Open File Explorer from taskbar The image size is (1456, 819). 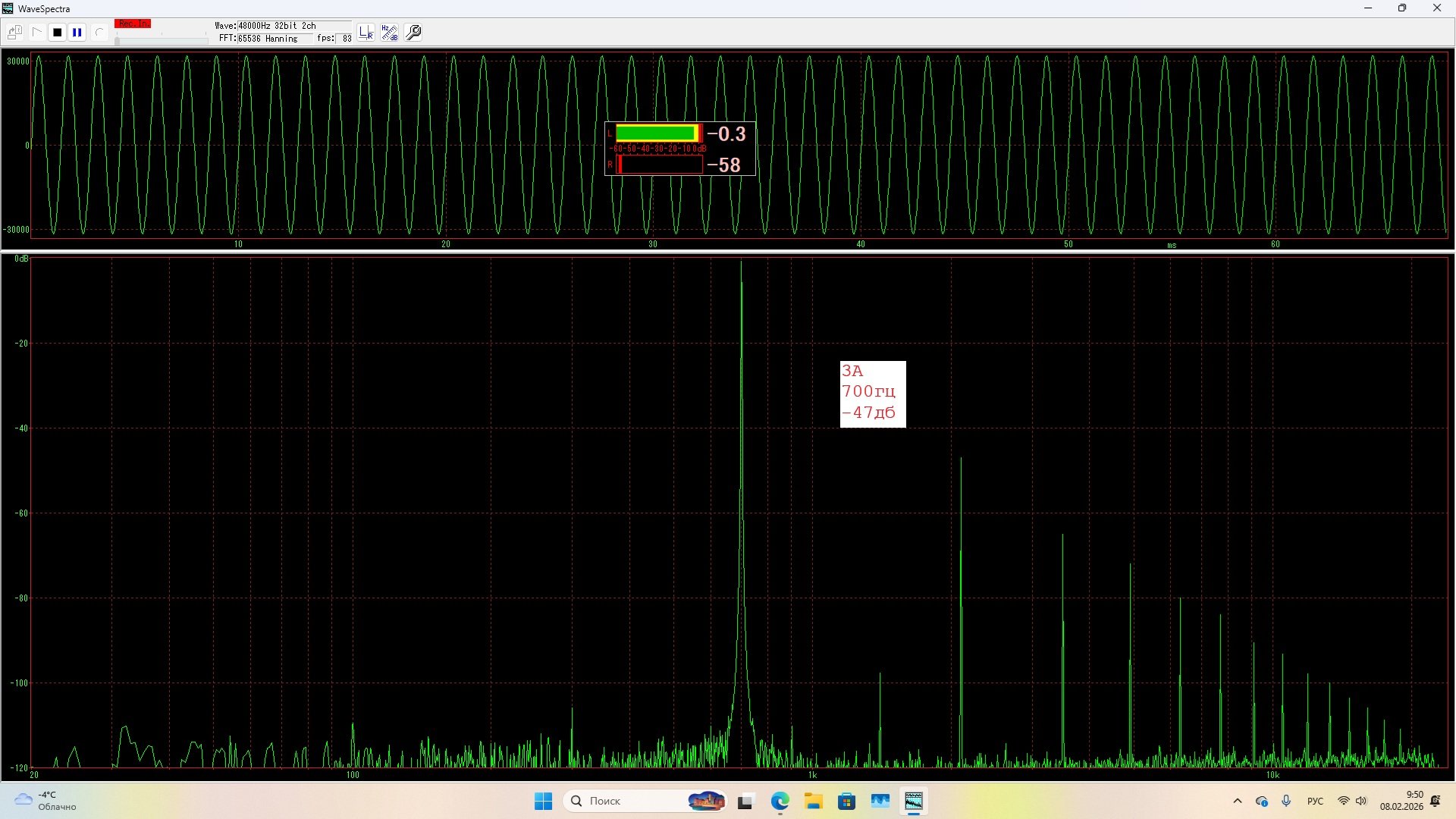[814, 801]
